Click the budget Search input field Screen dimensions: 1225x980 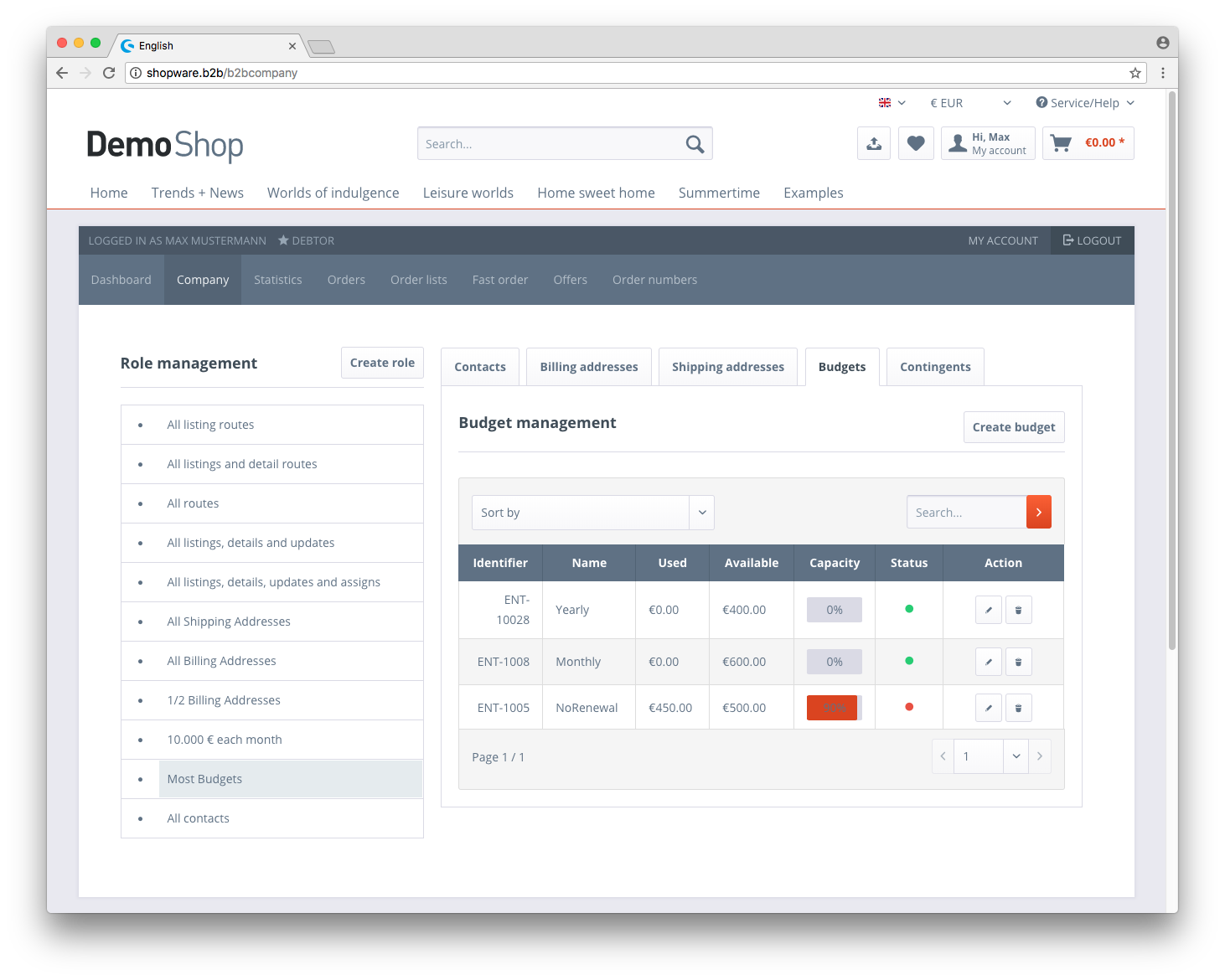(966, 512)
